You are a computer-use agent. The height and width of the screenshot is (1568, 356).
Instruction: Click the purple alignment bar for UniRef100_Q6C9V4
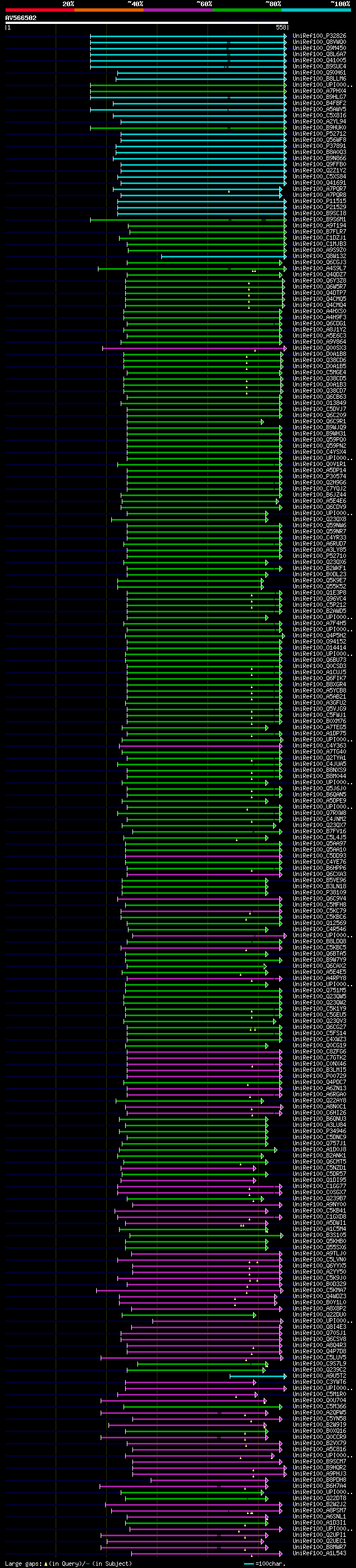pos(200,898)
